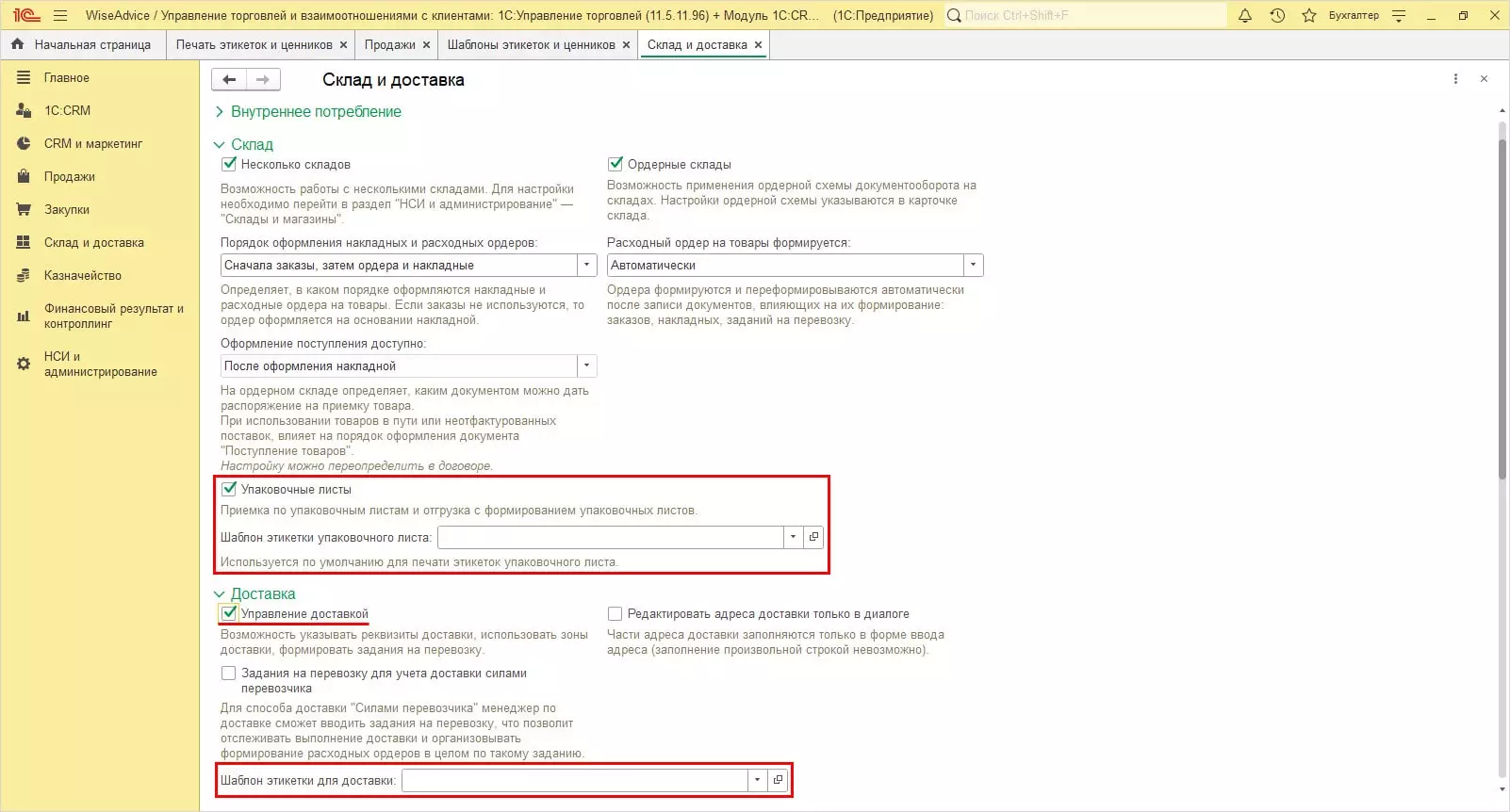Click the Закупки cart icon
Viewport: 1510px width, 812px height.
click(24, 209)
